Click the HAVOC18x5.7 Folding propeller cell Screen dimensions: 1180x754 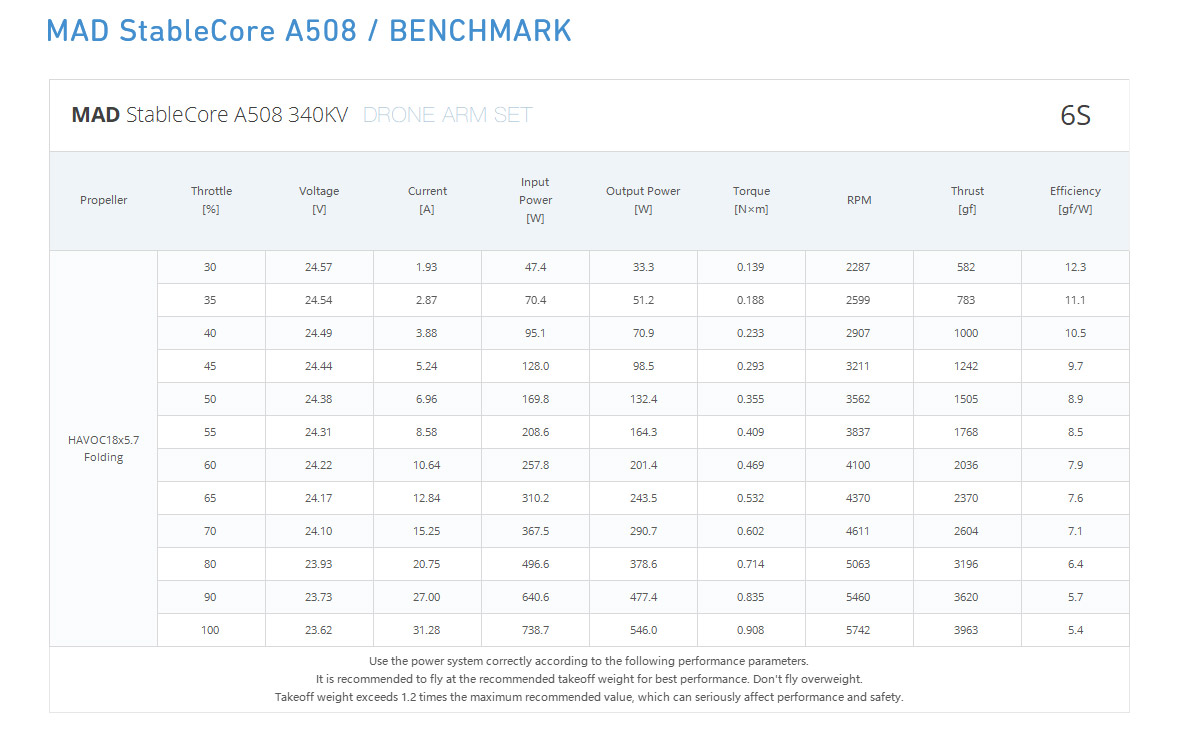coord(104,448)
